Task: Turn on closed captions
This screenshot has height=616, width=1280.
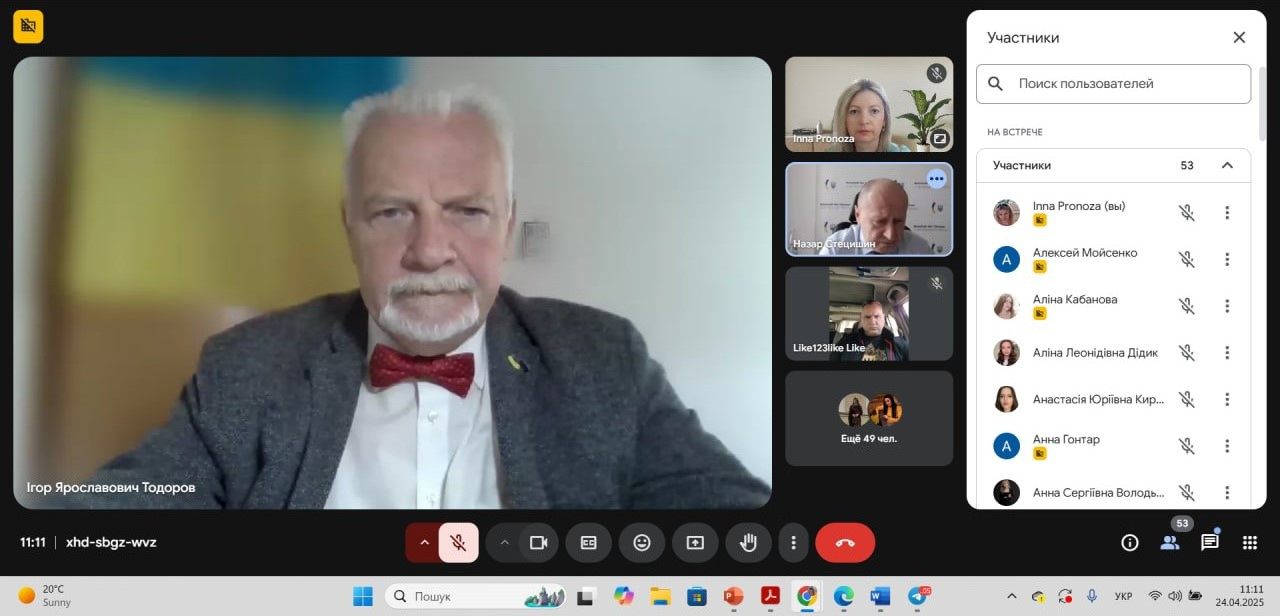Action: [x=589, y=542]
